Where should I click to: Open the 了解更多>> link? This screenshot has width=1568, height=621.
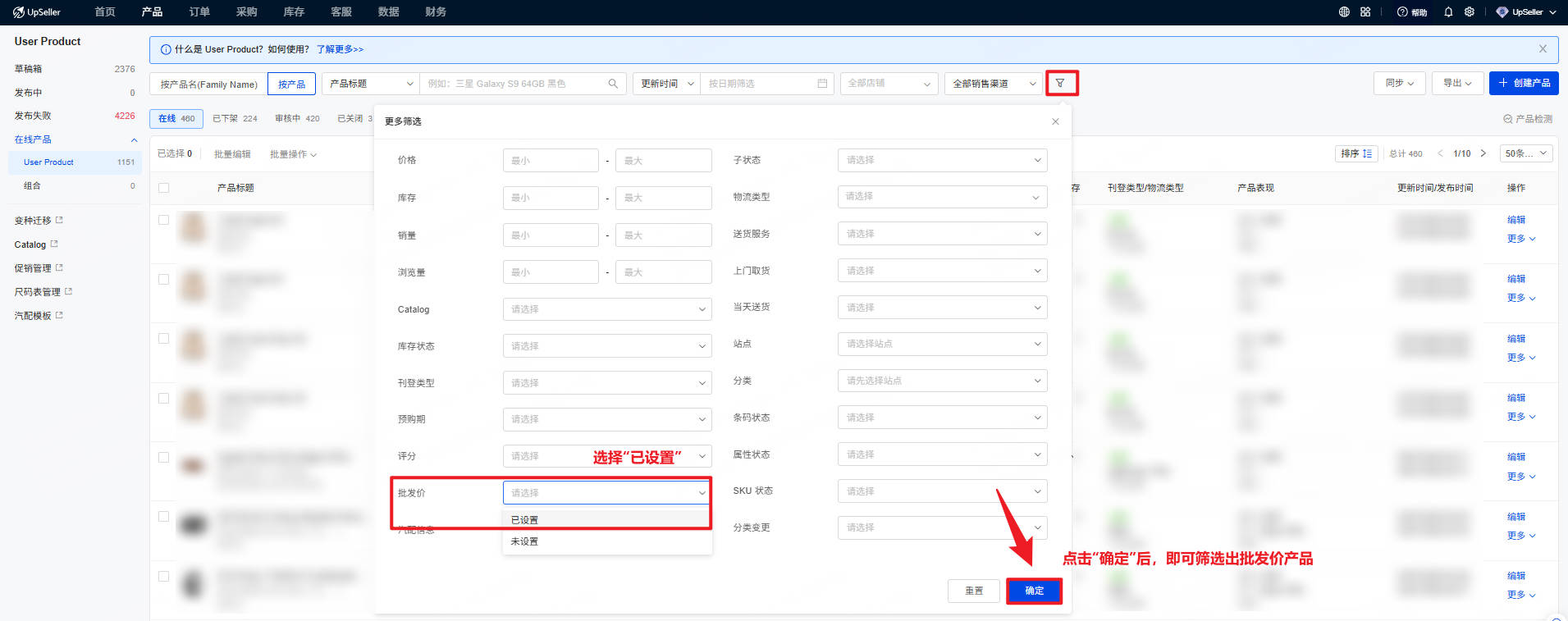point(340,49)
